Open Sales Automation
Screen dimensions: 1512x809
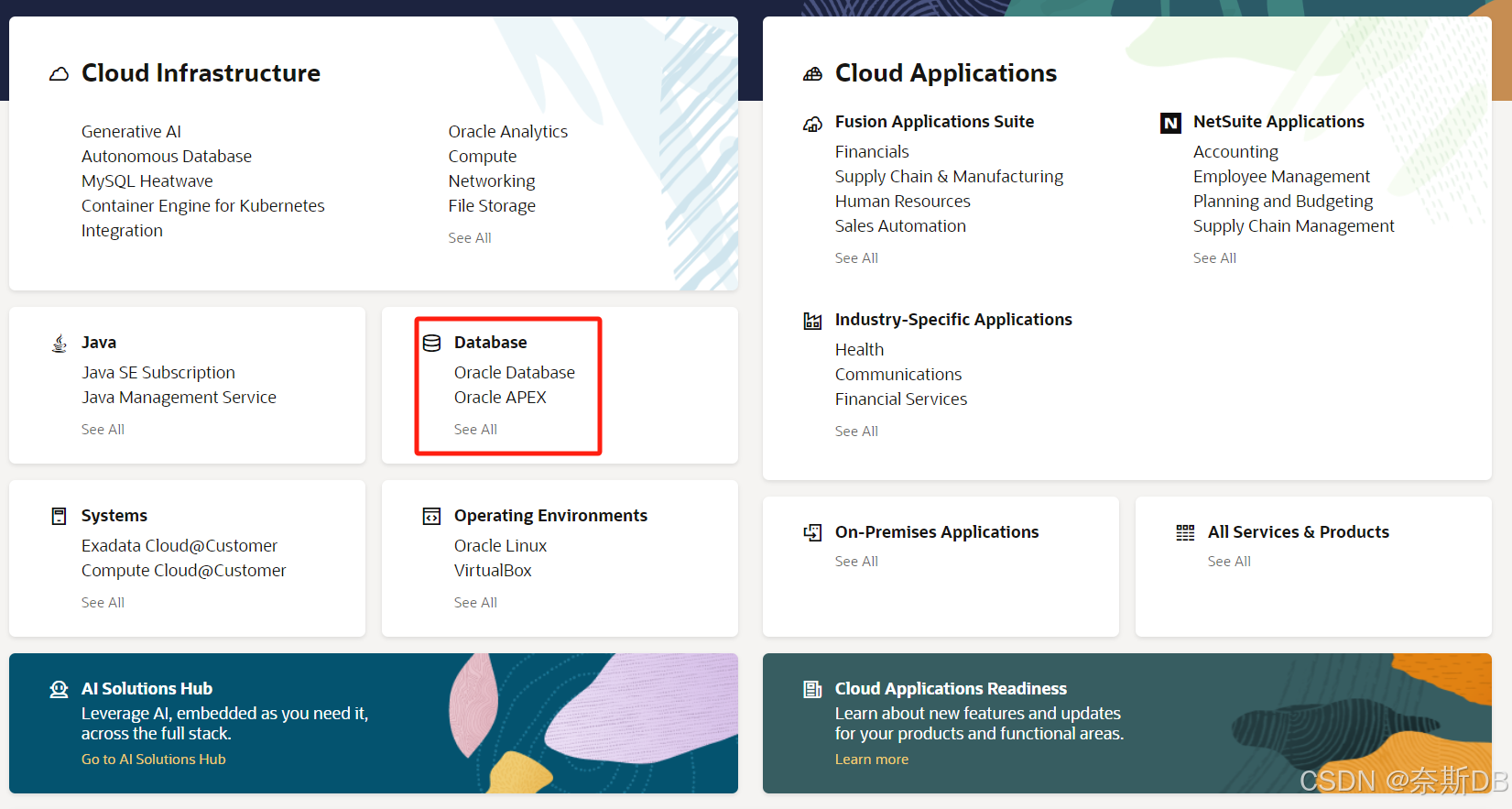[900, 226]
